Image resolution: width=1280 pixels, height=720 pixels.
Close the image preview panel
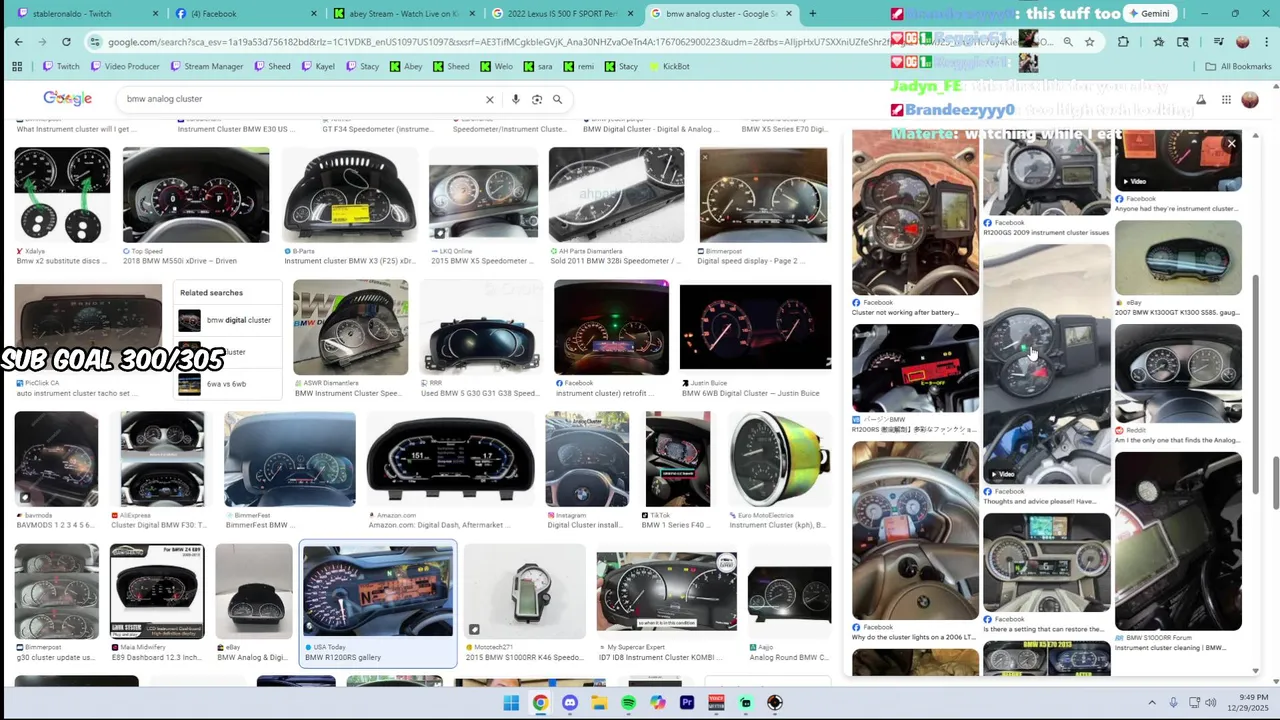pyautogui.click(x=1231, y=144)
